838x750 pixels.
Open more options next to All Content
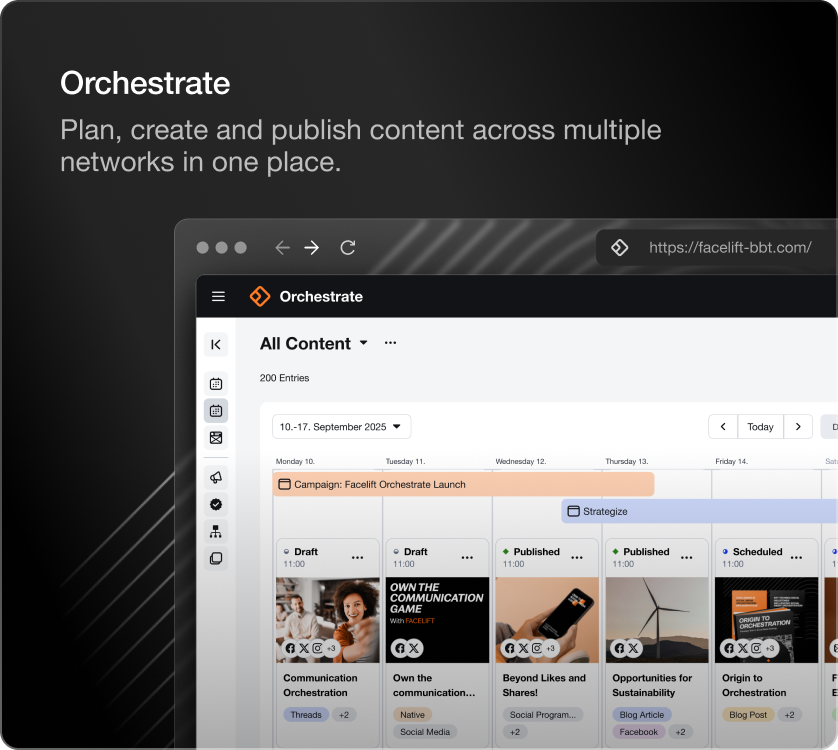(391, 343)
